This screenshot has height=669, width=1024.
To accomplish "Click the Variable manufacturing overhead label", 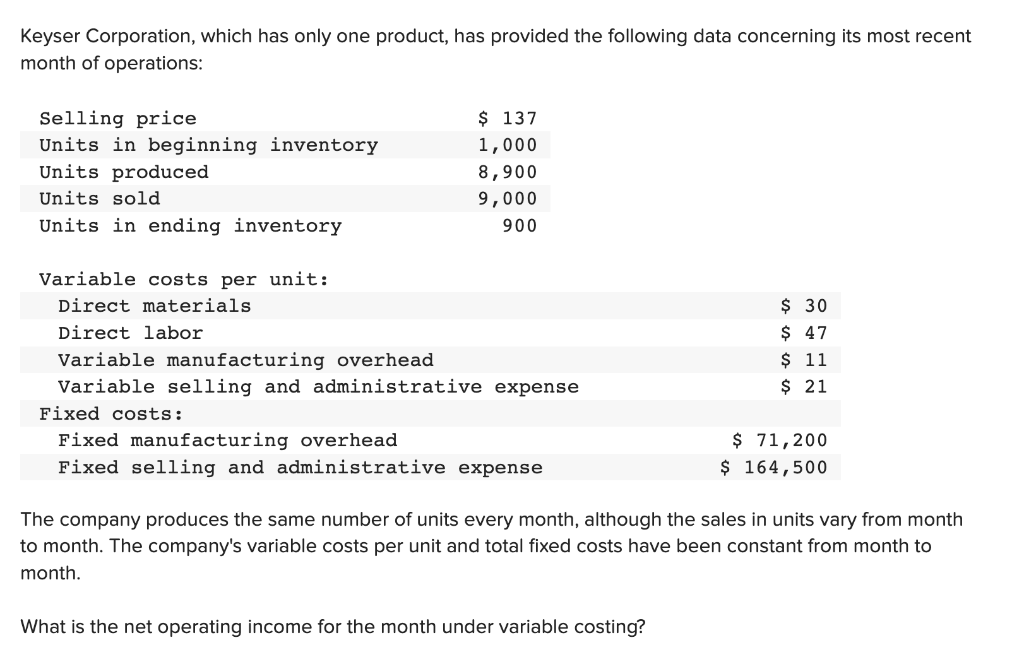I will (246, 360).
